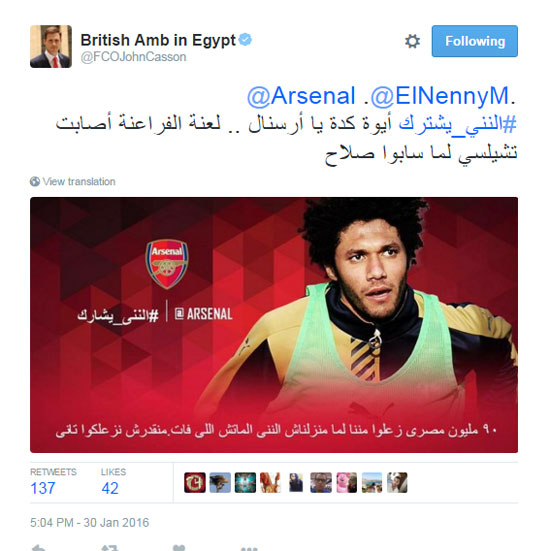
Task: Open the pink pig liker avatar
Action: point(347,482)
